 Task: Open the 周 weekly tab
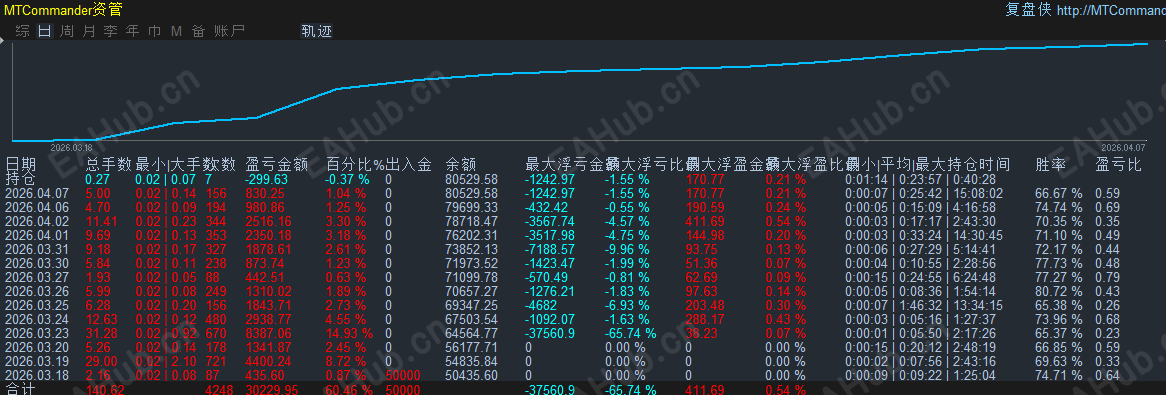(68, 30)
